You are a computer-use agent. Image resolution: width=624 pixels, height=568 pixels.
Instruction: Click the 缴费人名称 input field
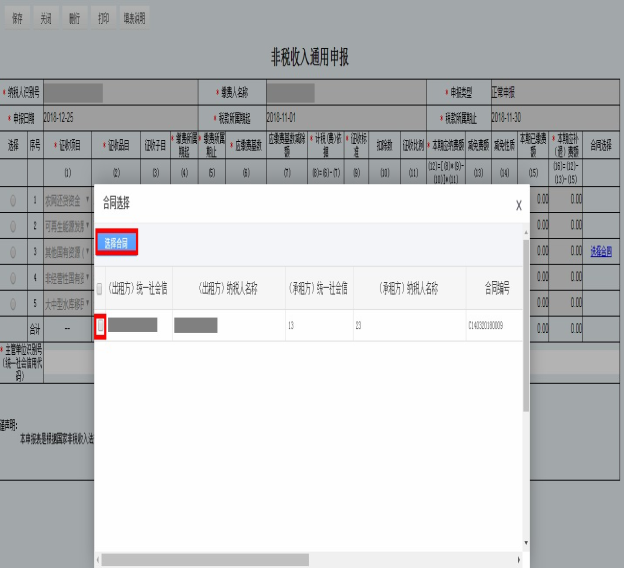click(346, 92)
